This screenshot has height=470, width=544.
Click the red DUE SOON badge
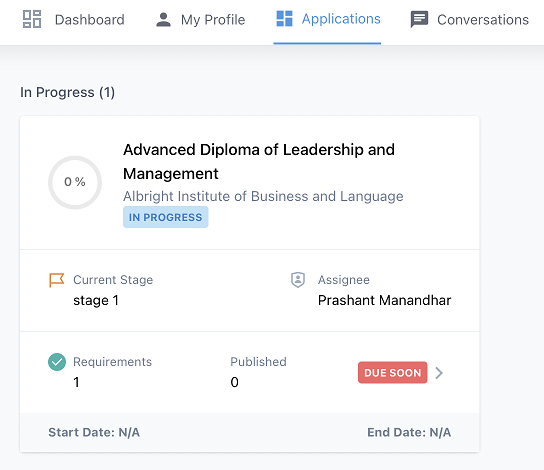pos(392,373)
